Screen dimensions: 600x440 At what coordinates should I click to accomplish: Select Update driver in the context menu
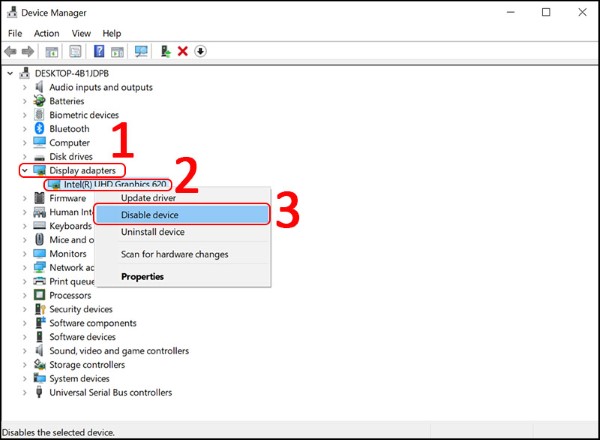coord(149,197)
